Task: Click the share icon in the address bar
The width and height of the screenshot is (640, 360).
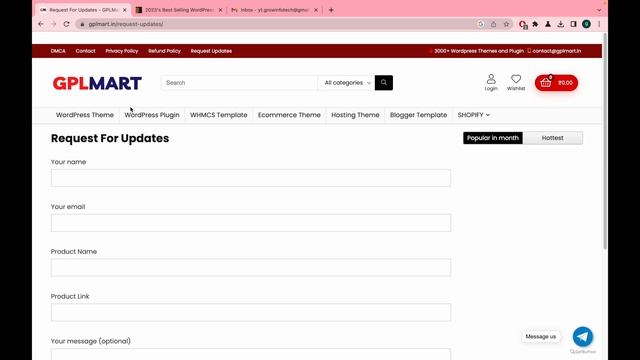Action: 493,24
